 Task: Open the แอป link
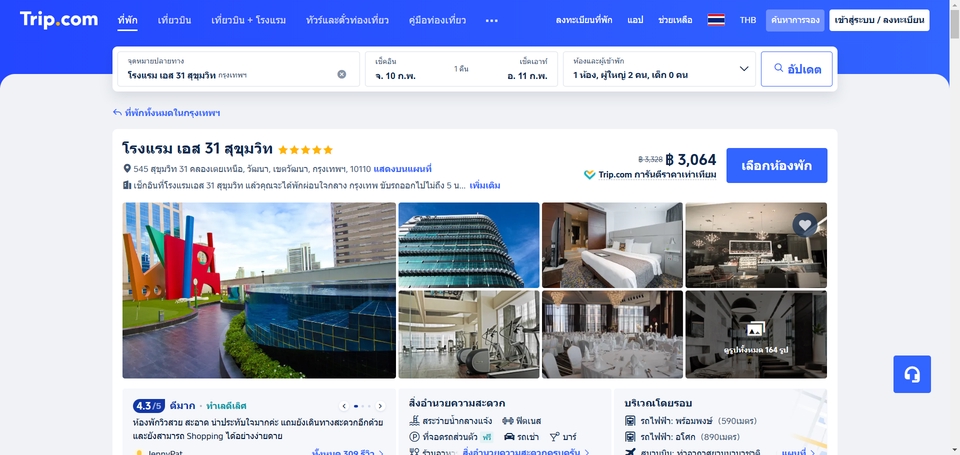(x=635, y=20)
